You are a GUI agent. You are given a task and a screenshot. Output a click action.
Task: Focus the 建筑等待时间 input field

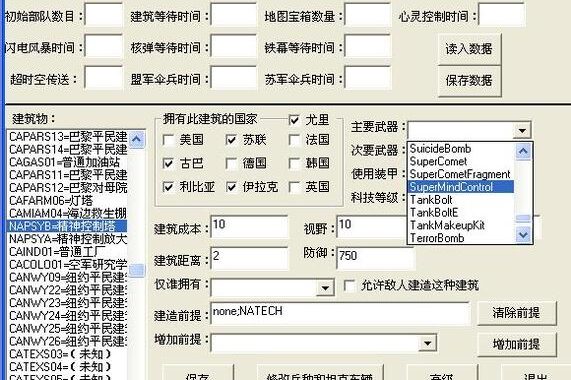(233, 15)
